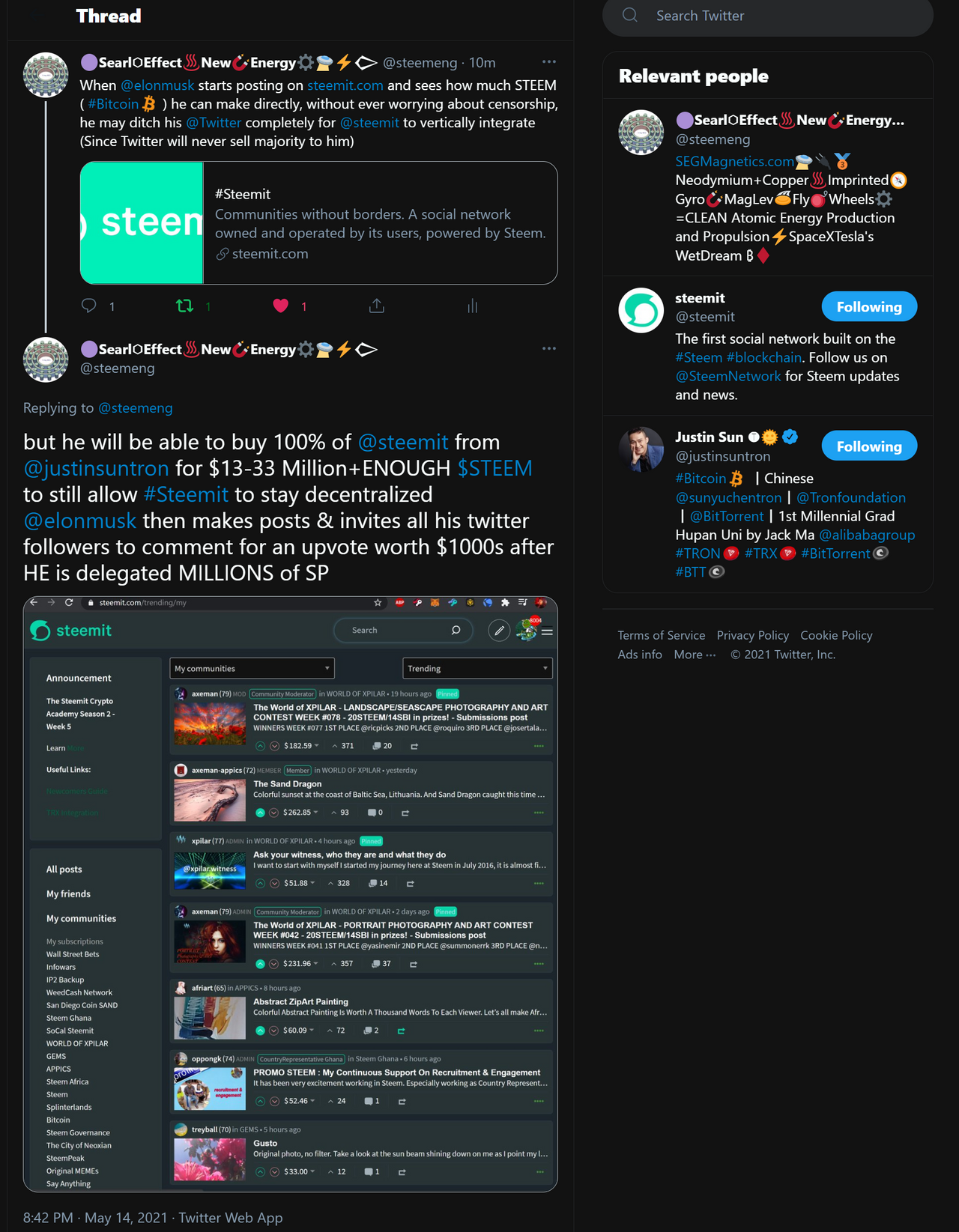Open the Terms of Service footer link

pyautogui.click(x=662, y=635)
